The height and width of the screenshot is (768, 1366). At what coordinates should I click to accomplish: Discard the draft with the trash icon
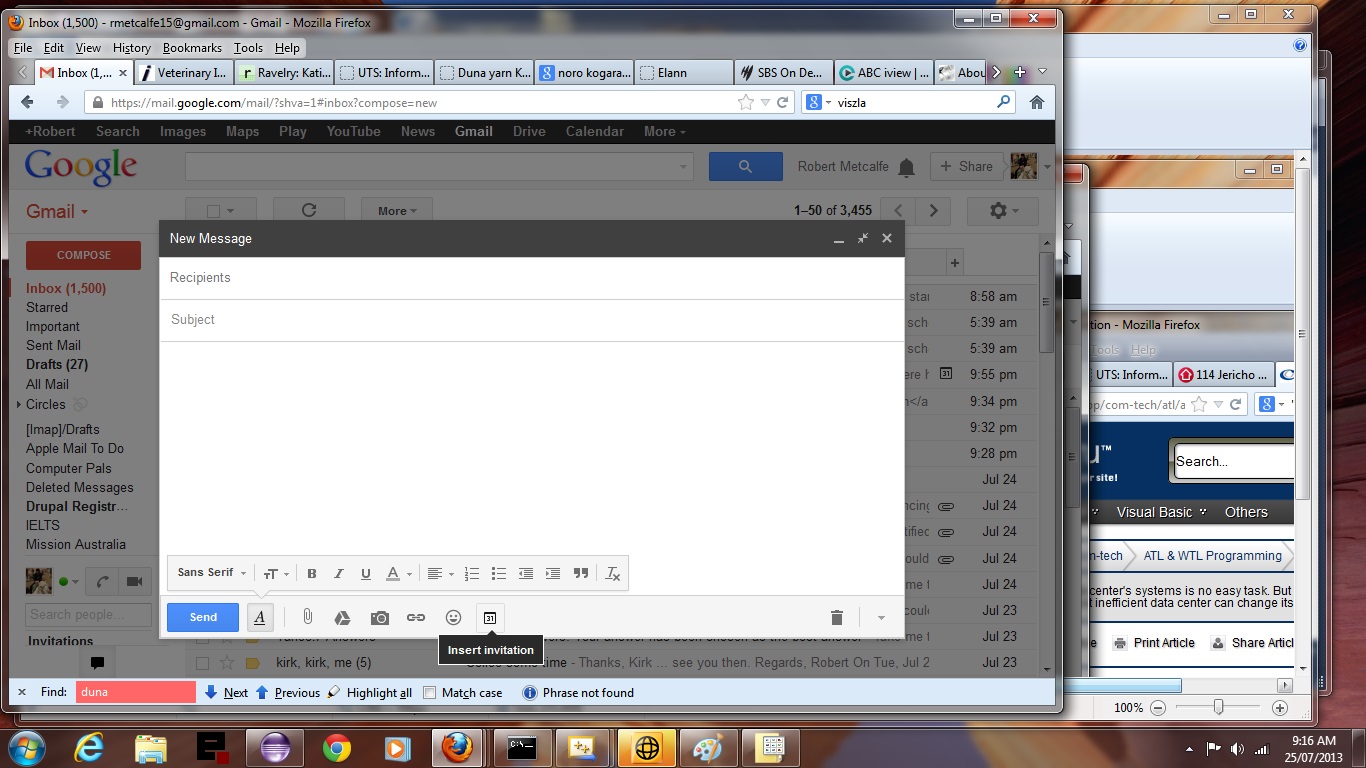click(x=837, y=617)
